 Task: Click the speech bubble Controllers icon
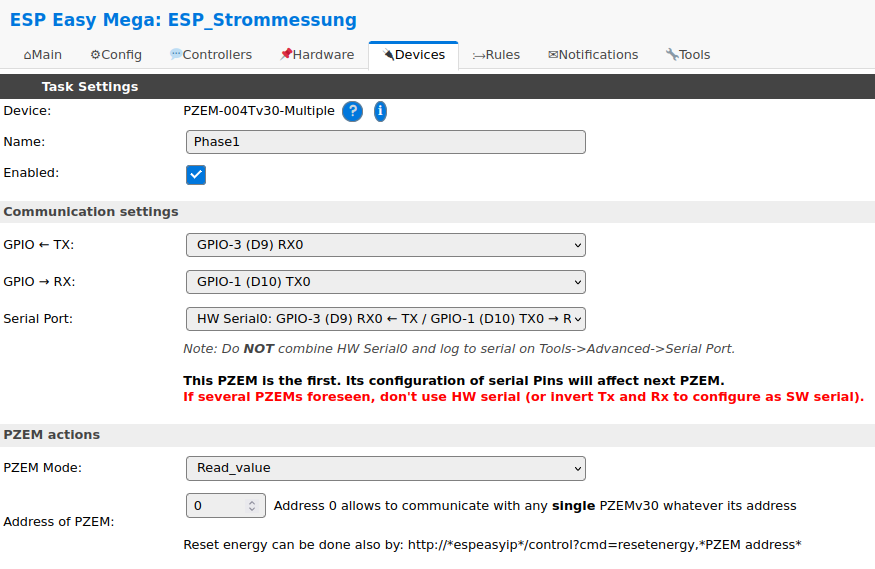(176, 54)
